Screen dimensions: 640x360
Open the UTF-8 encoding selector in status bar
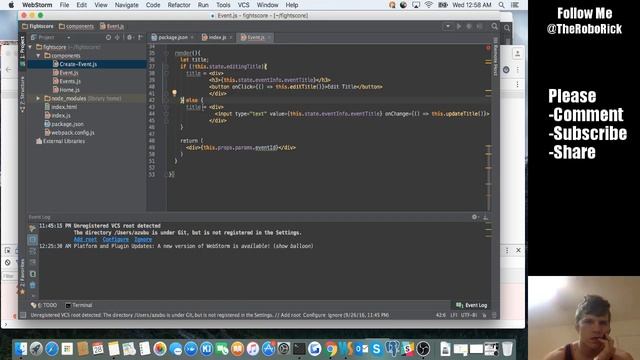pyautogui.click(x=469, y=315)
